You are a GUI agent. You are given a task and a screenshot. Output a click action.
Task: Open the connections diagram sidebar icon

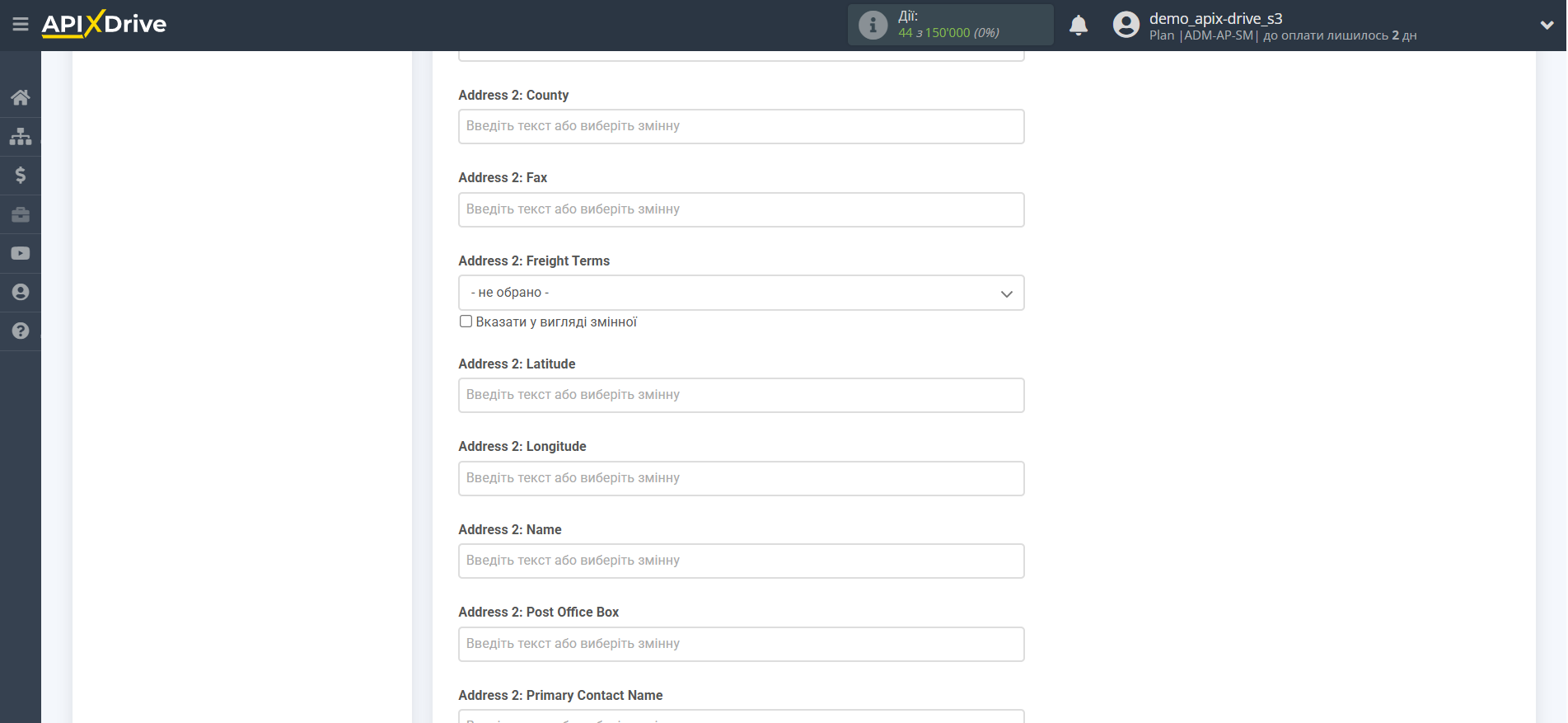pyautogui.click(x=21, y=136)
